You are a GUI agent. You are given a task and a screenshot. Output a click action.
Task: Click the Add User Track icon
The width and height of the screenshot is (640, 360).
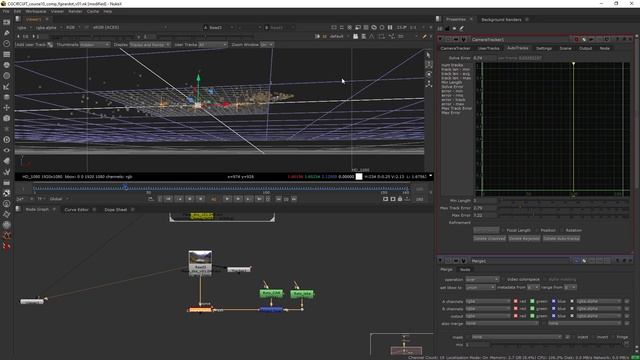(50, 44)
